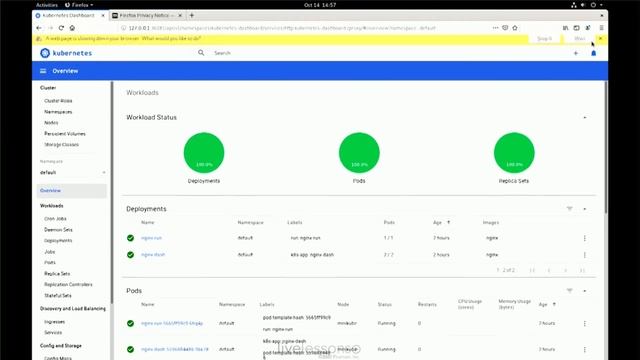
Task: Switch to the Kubernetes Dashboard tab
Action: click(x=69, y=16)
